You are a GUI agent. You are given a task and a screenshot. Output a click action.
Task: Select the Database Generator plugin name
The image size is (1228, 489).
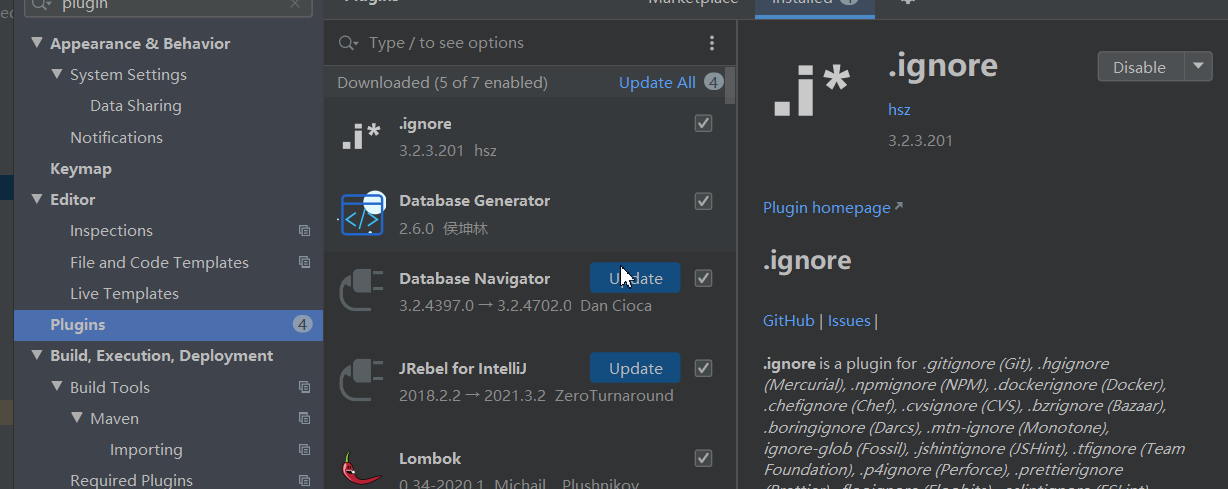[x=475, y=201]
